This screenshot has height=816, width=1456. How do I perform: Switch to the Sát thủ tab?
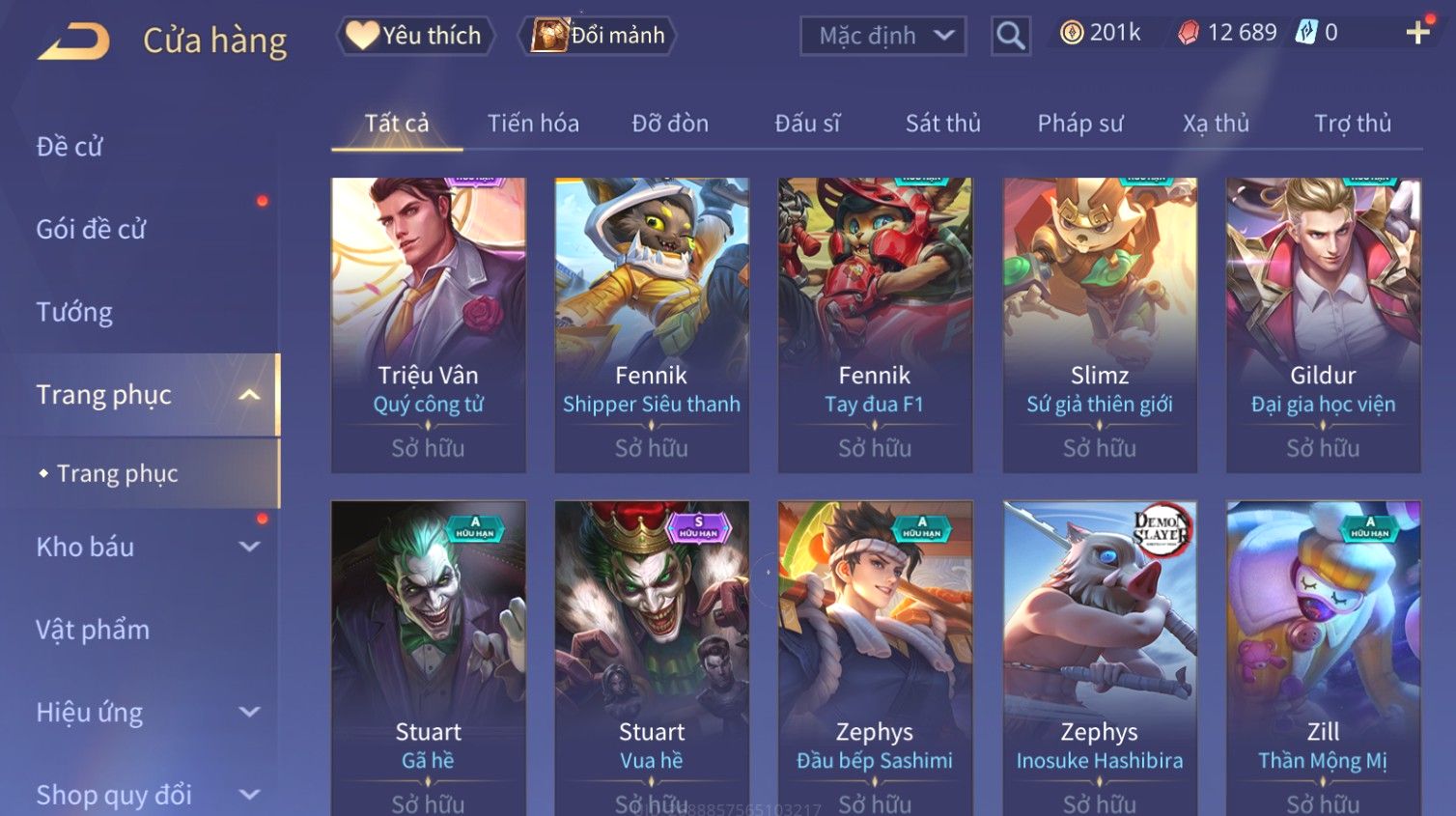point(942,124)
